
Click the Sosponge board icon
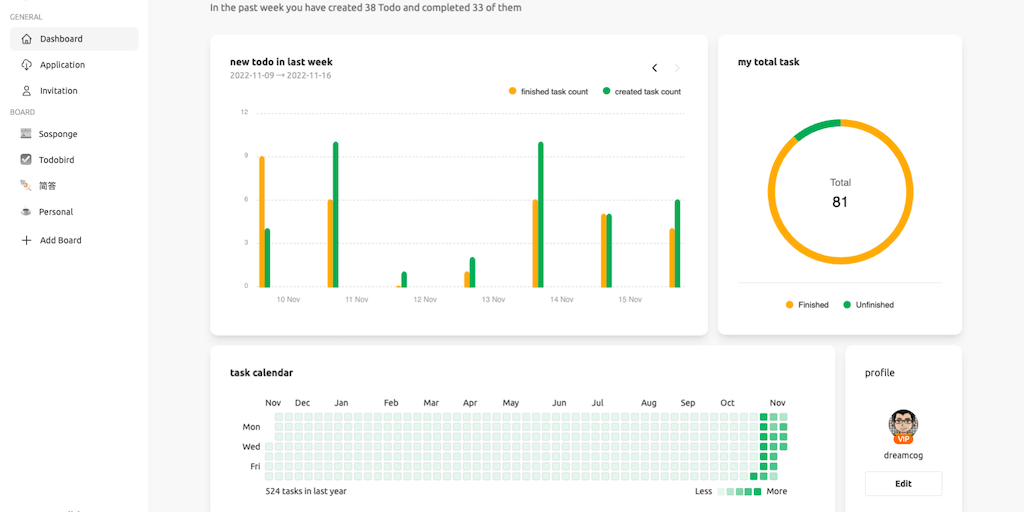[x=26, y=134]
